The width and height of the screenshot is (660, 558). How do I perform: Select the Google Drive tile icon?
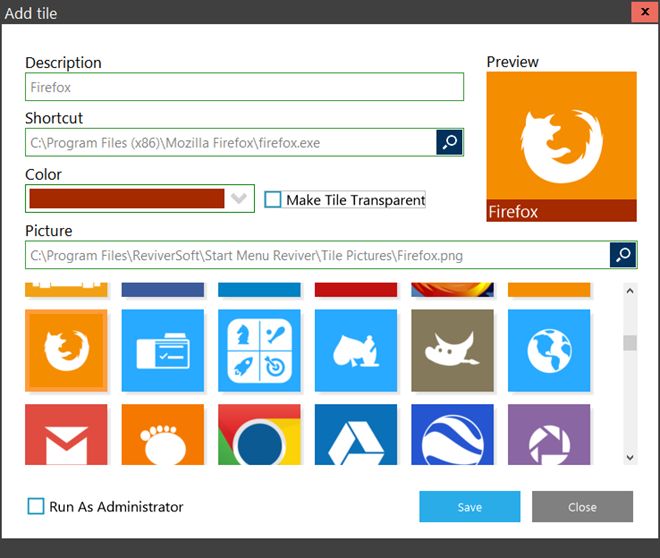[356, 435]
